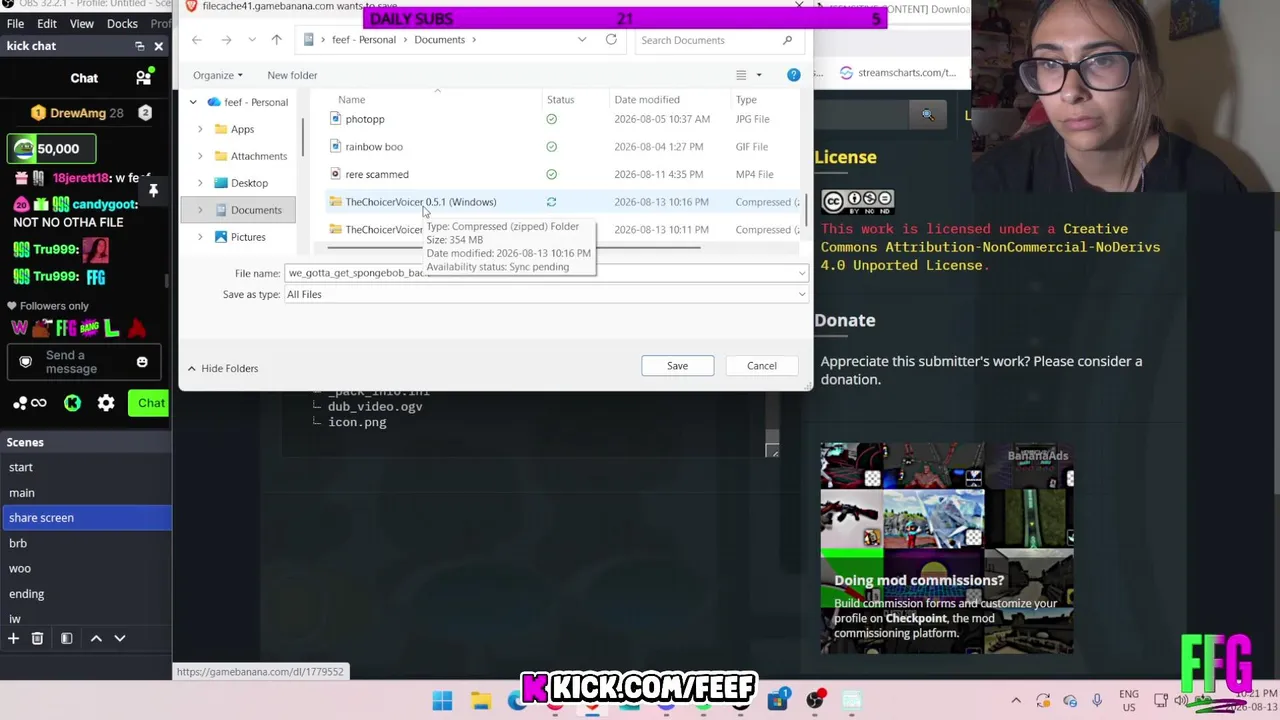Open the OBS Edit menu
The height and width of the screenshot is (720, 1280).
click(47, 23)
